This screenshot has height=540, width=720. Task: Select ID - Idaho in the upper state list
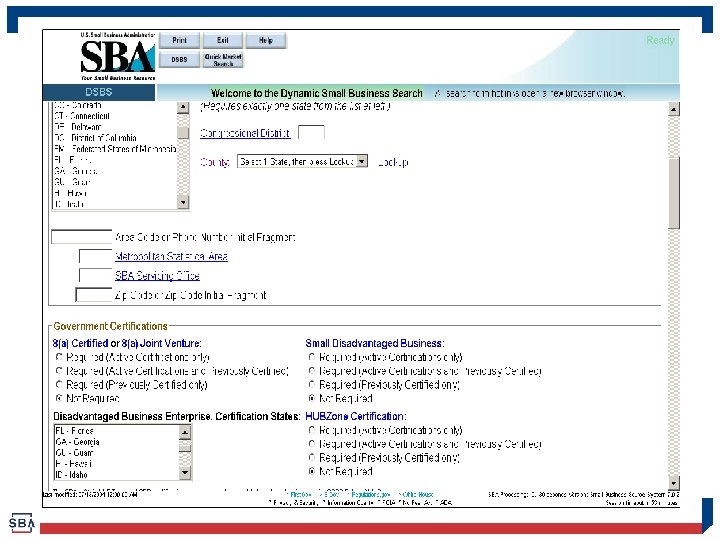115,204
